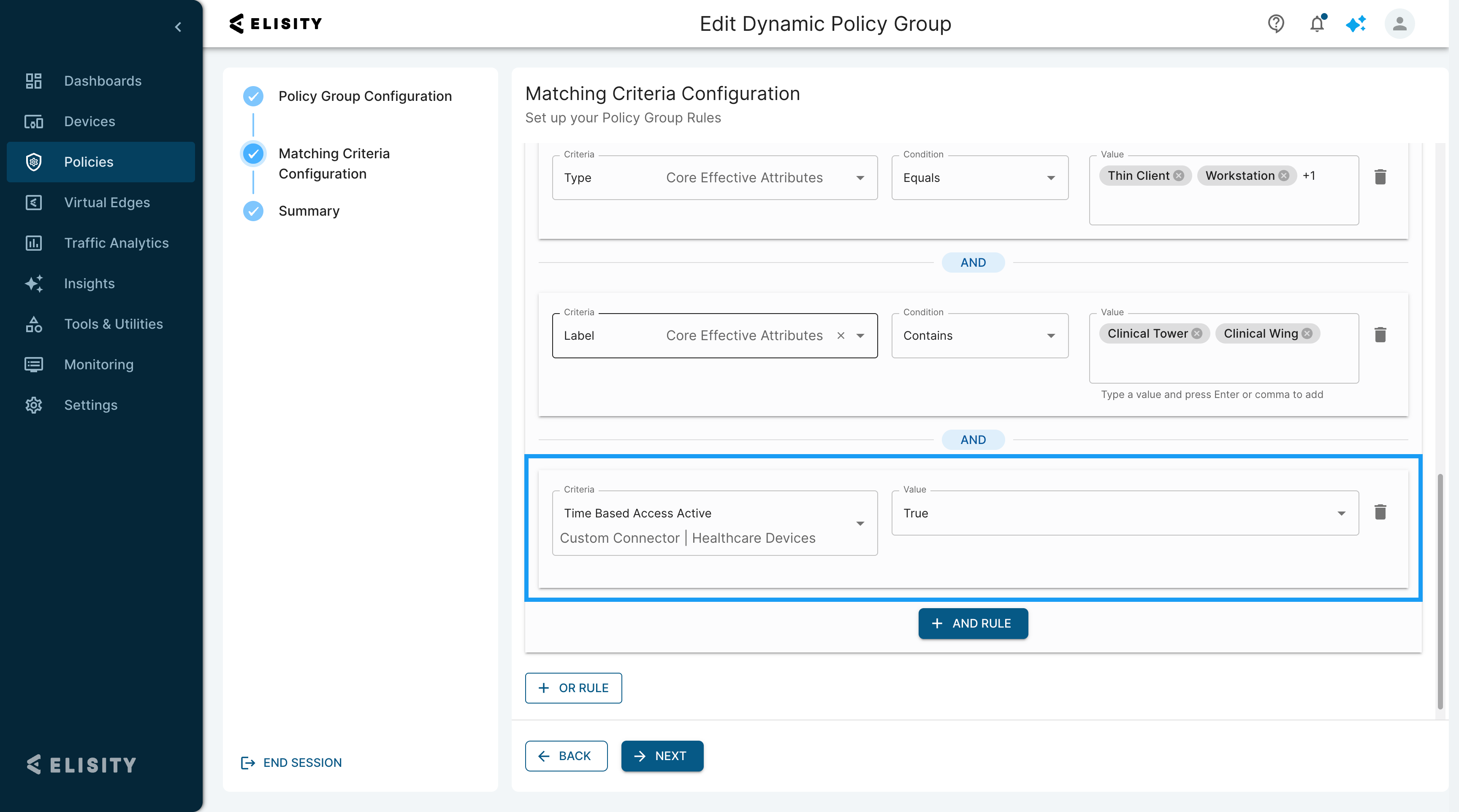1459x812 pixels.
Task: Click the NEXT button
Action: coord(662,756)
